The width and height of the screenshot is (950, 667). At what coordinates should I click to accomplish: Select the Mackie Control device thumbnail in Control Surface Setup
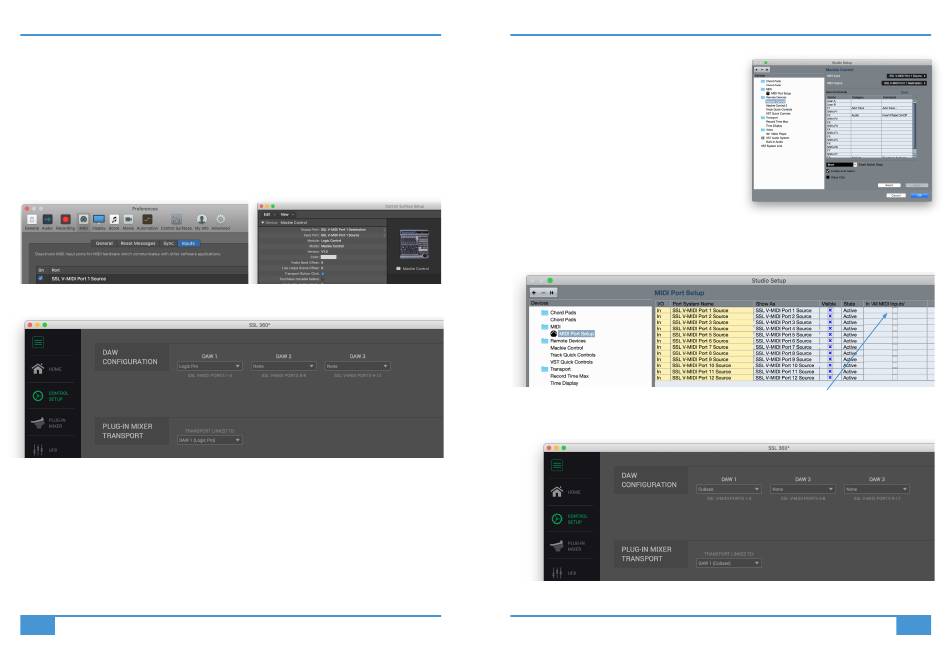[x=415, y=245]
